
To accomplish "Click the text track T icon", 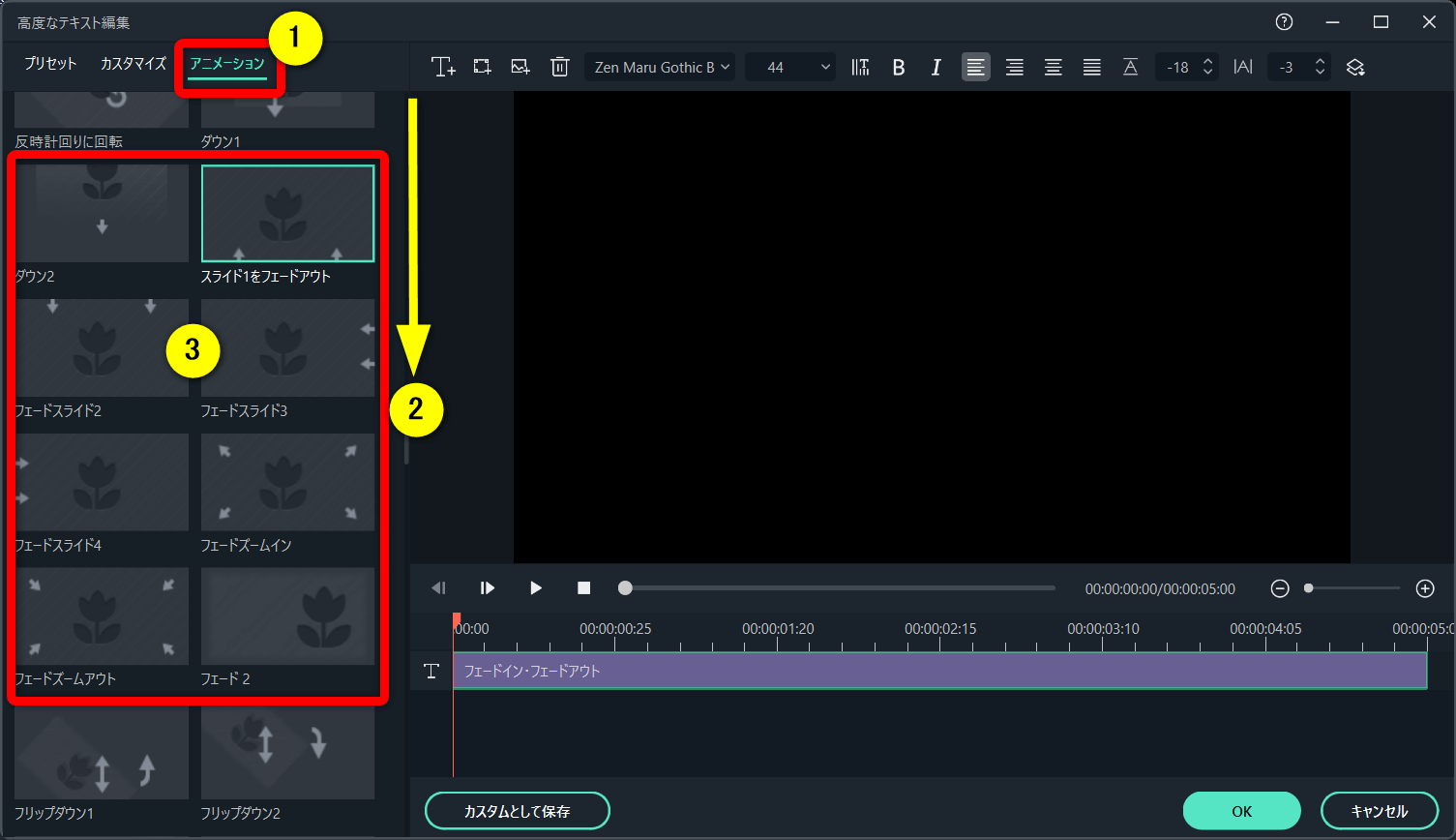I will (431, 671).
